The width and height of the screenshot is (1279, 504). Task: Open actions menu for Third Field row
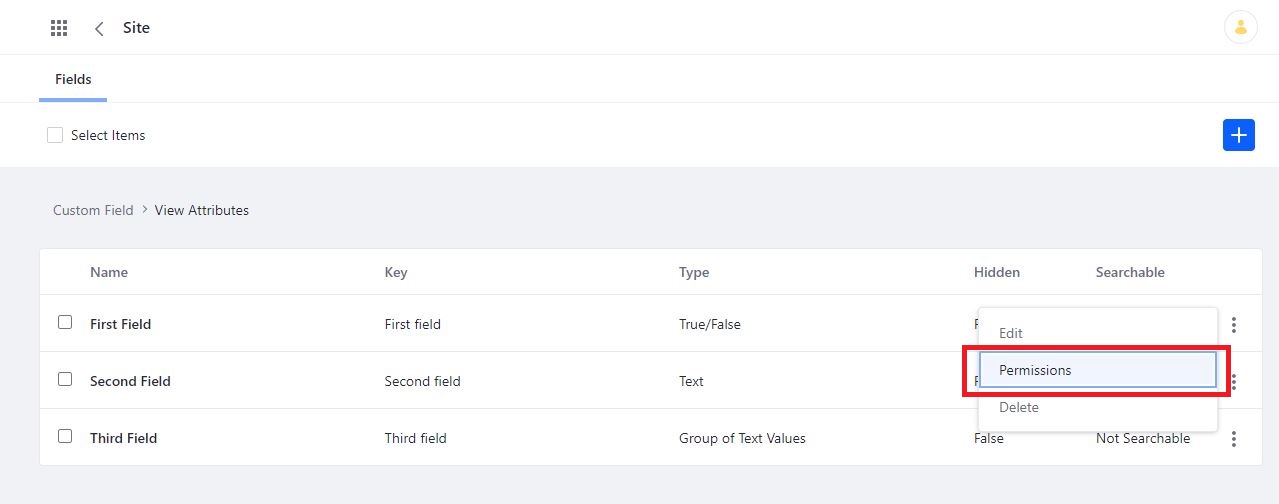[1234, 439]
